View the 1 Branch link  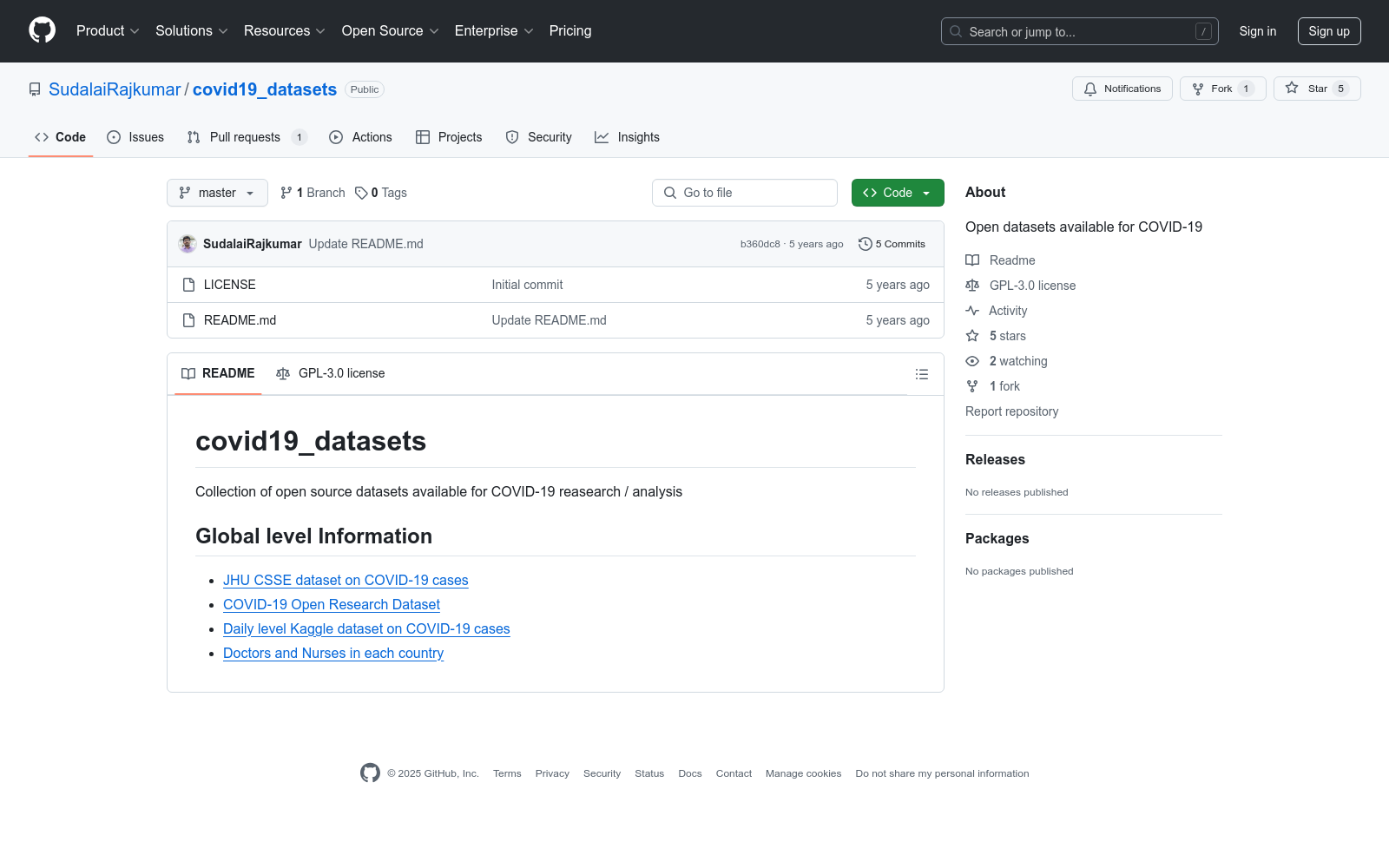point(313,193)
